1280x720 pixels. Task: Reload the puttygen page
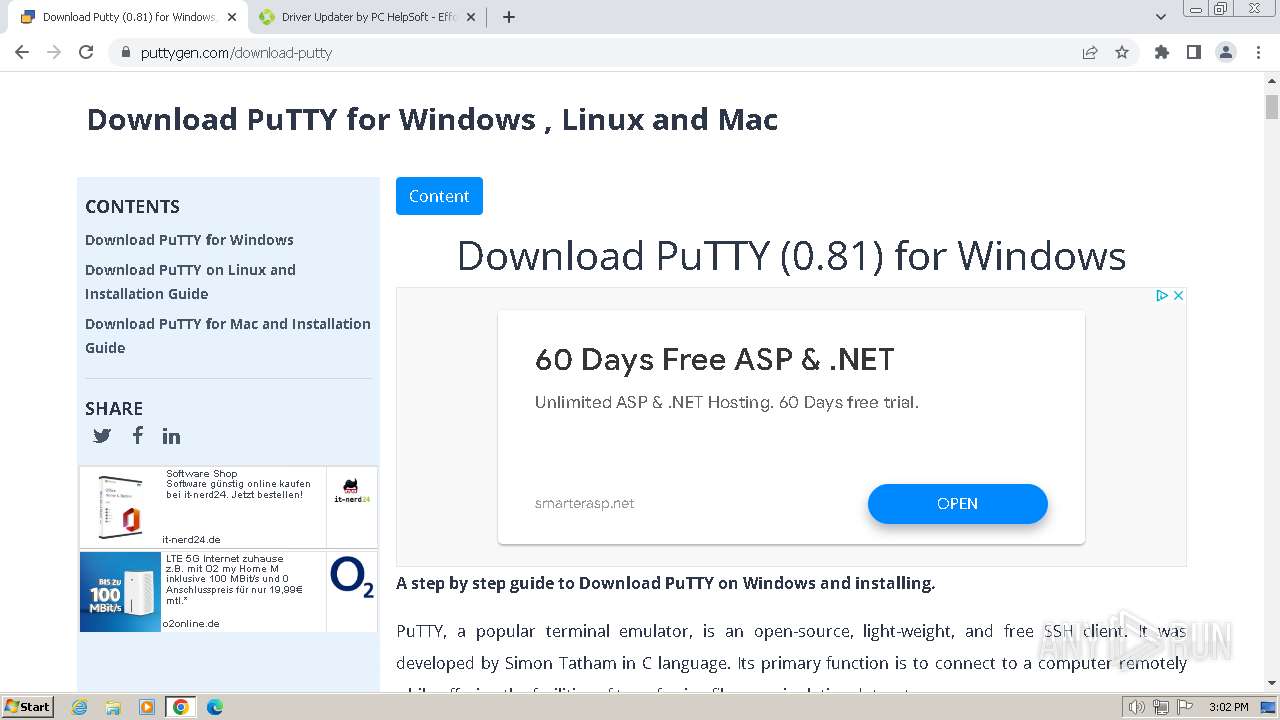click(86, 52)
